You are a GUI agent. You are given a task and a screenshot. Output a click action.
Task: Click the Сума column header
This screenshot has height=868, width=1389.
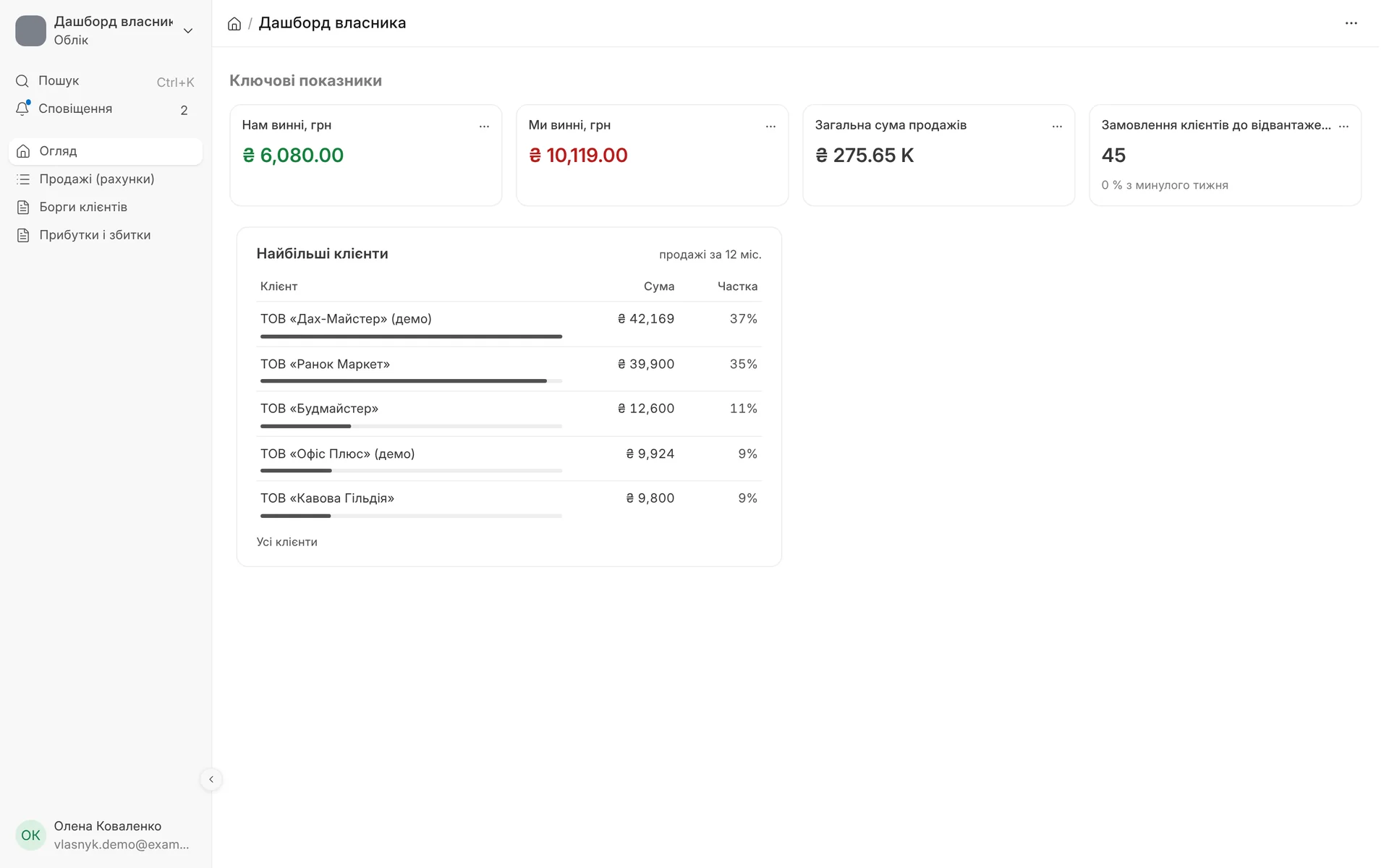pyautogui.click(x=659, y=286)
